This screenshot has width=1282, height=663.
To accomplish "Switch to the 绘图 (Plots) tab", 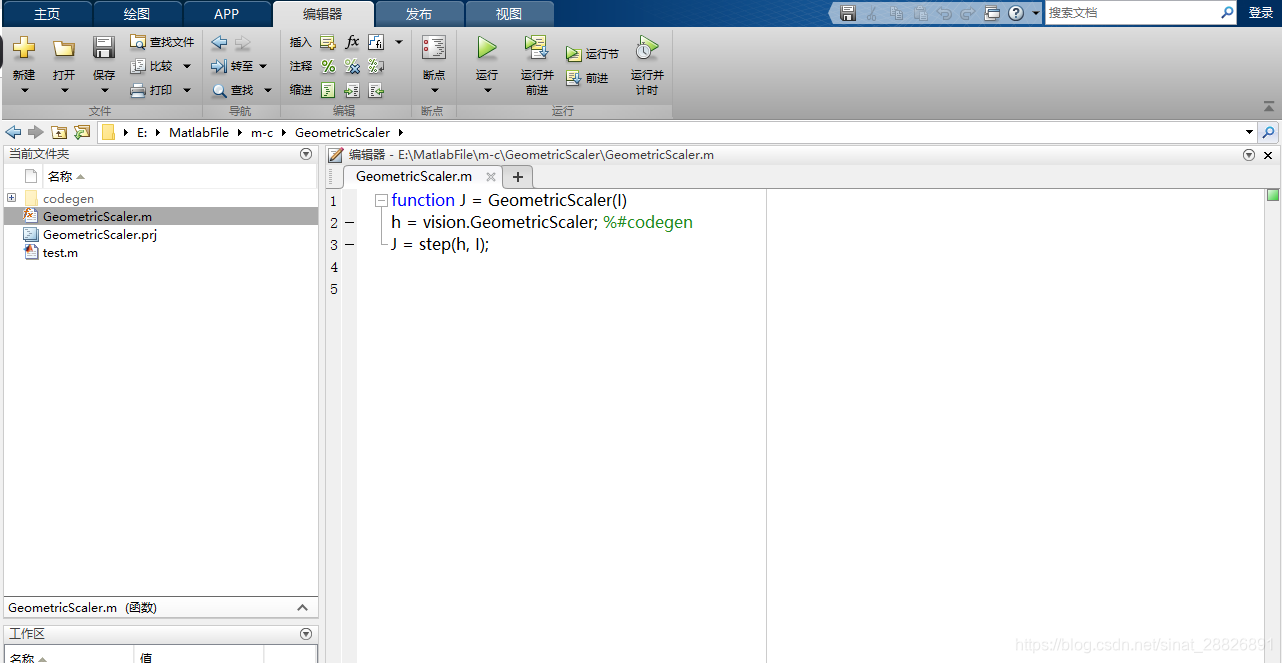I will click(x=138, y=14).
